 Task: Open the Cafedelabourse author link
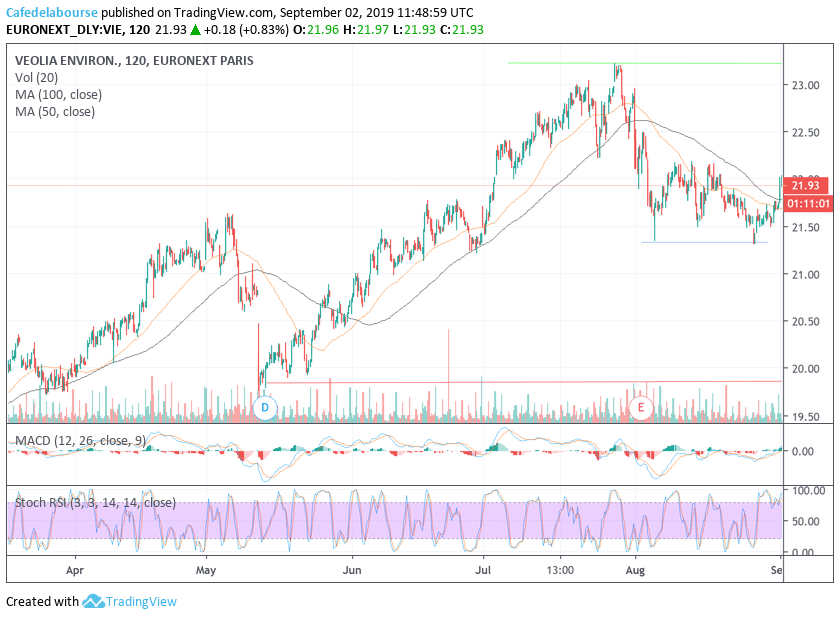coord(51,12)
